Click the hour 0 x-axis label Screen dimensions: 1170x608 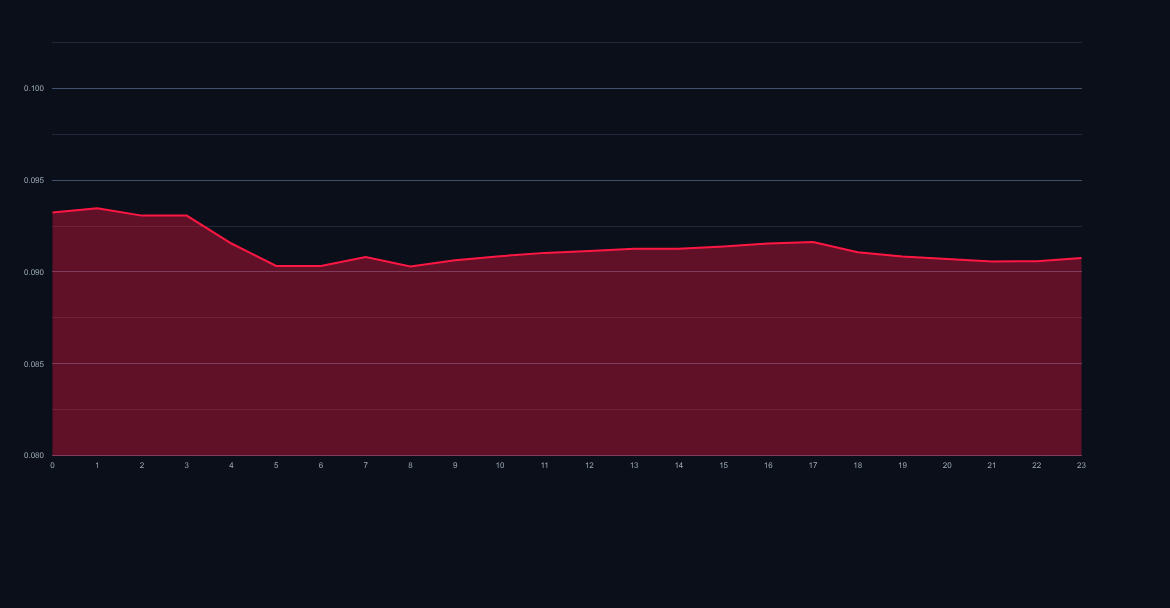53,465
